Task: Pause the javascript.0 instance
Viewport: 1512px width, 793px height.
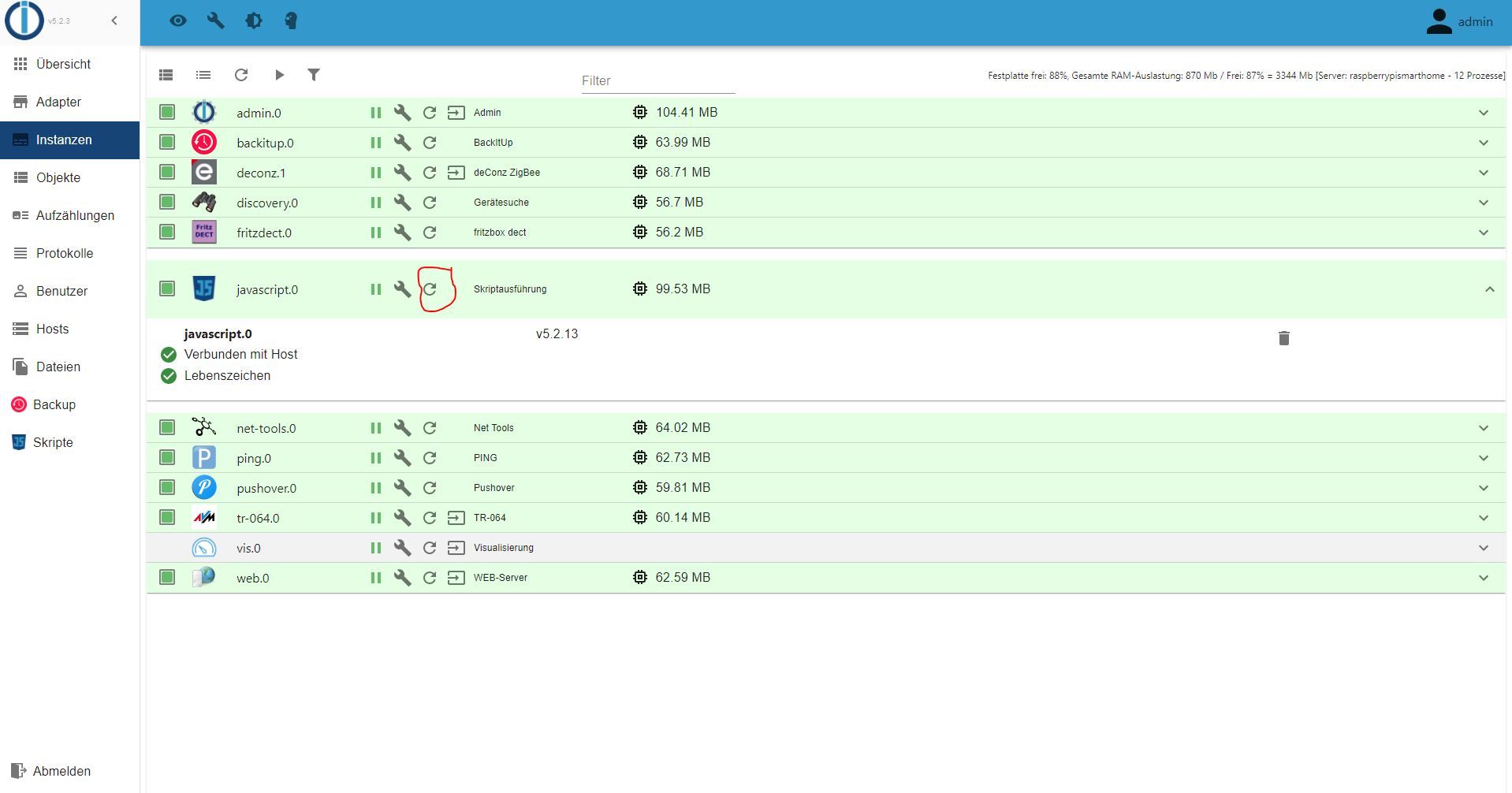Action: [376, 289]
